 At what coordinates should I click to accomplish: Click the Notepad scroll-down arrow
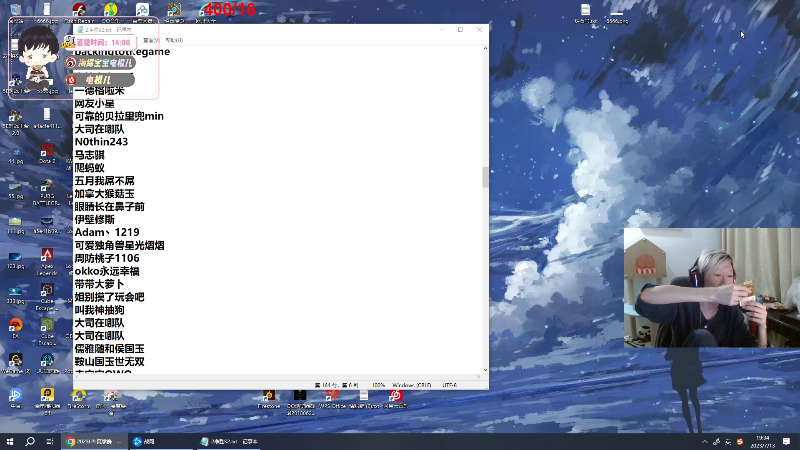click(x=485, y=369)
